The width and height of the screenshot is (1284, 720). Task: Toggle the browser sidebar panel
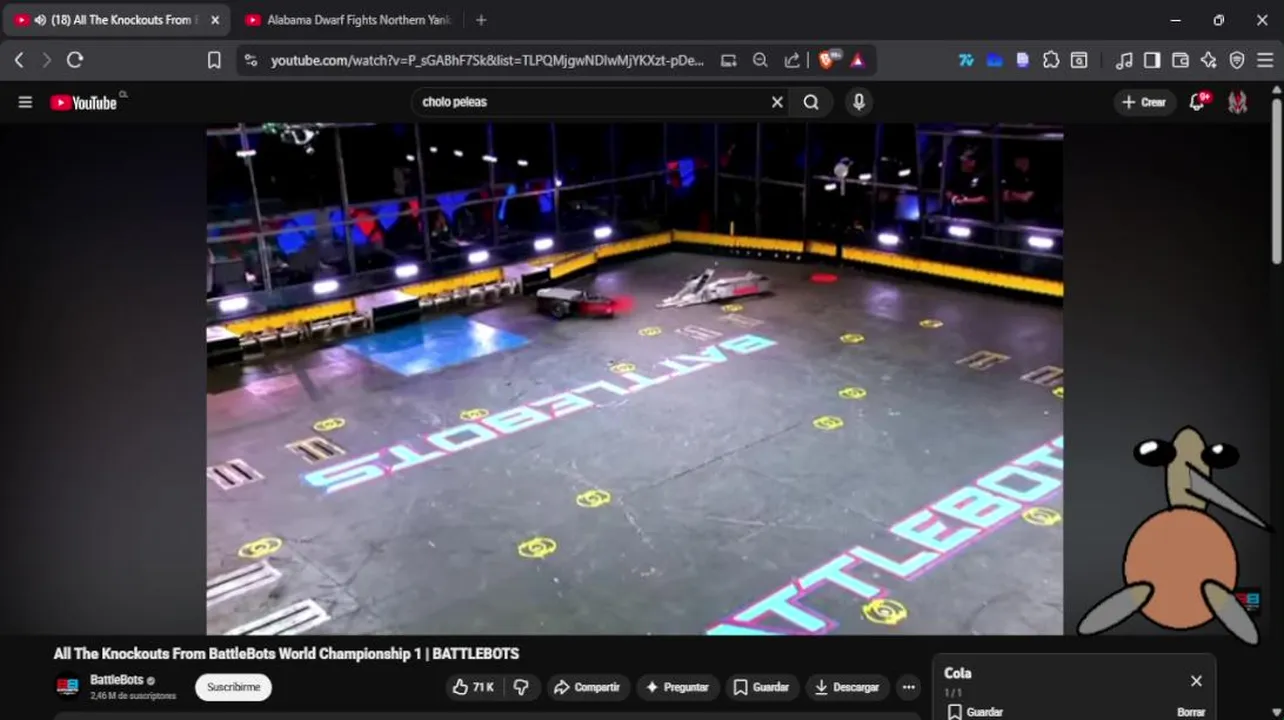(1152, 60)
